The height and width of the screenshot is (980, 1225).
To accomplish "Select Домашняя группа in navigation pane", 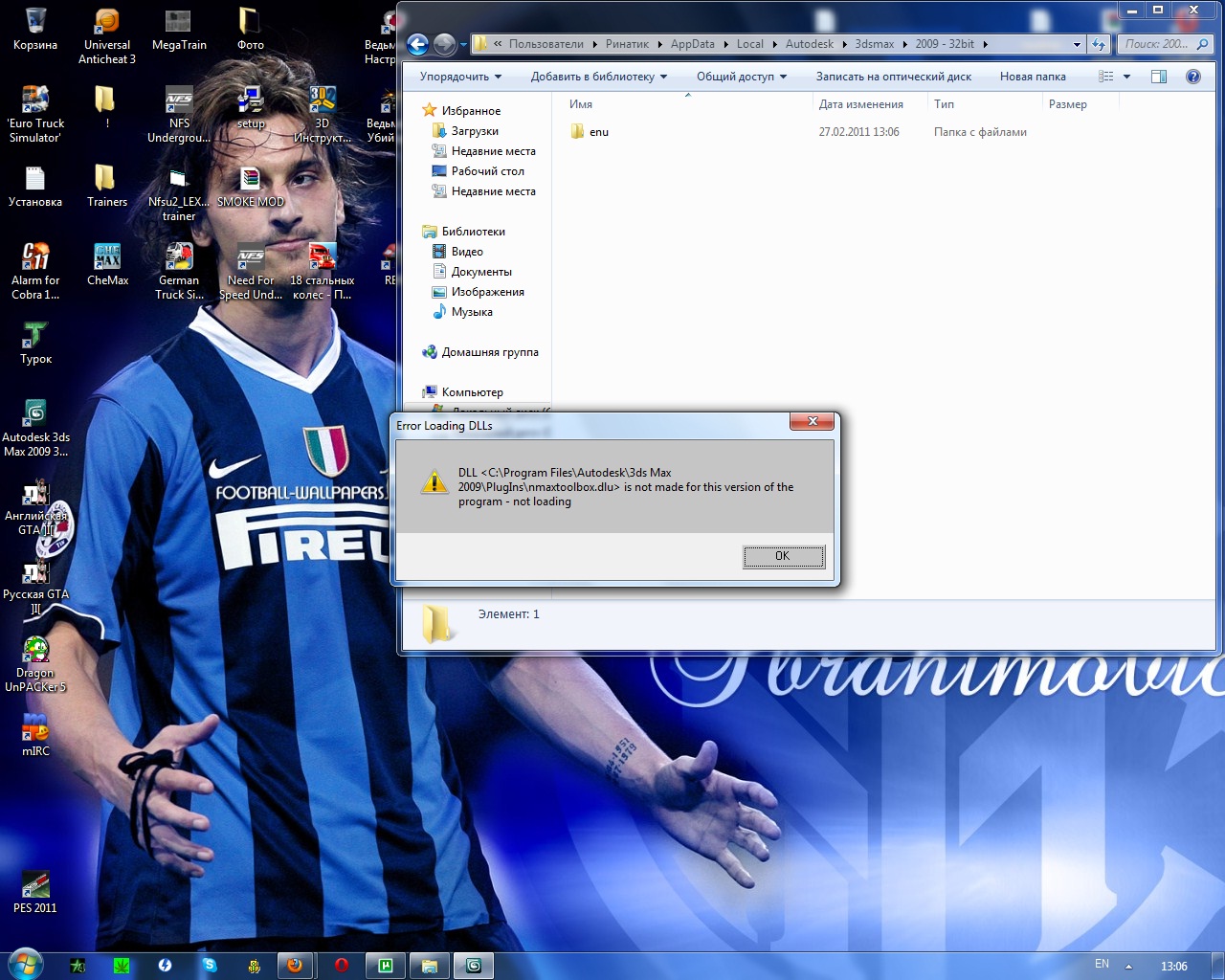I will [490, 352].
